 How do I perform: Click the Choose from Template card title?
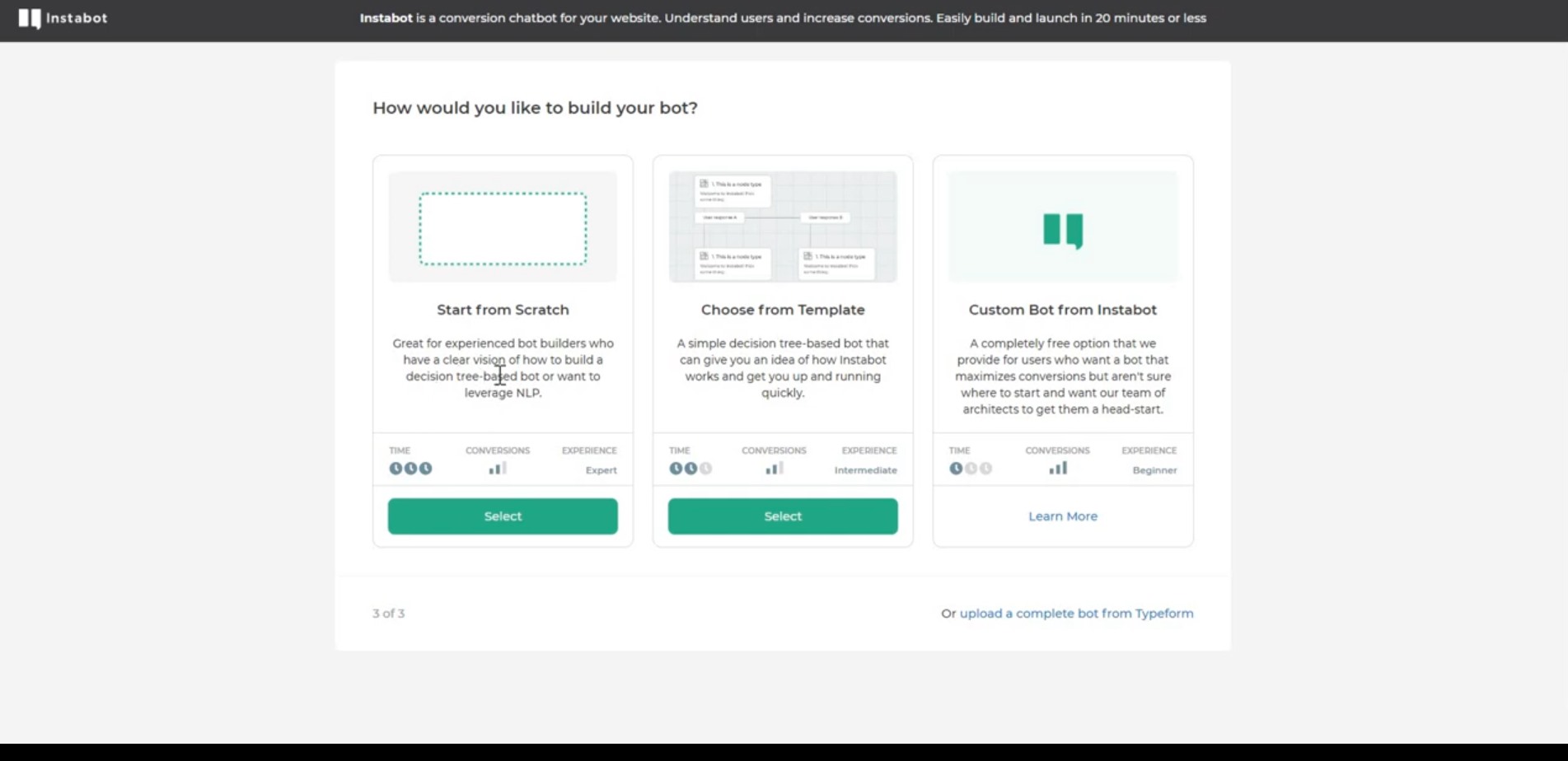coord(783,310)
